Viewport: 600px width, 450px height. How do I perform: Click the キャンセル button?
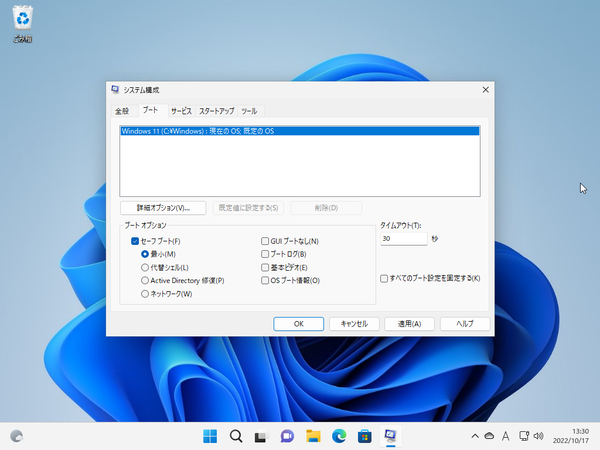[354, 324]
